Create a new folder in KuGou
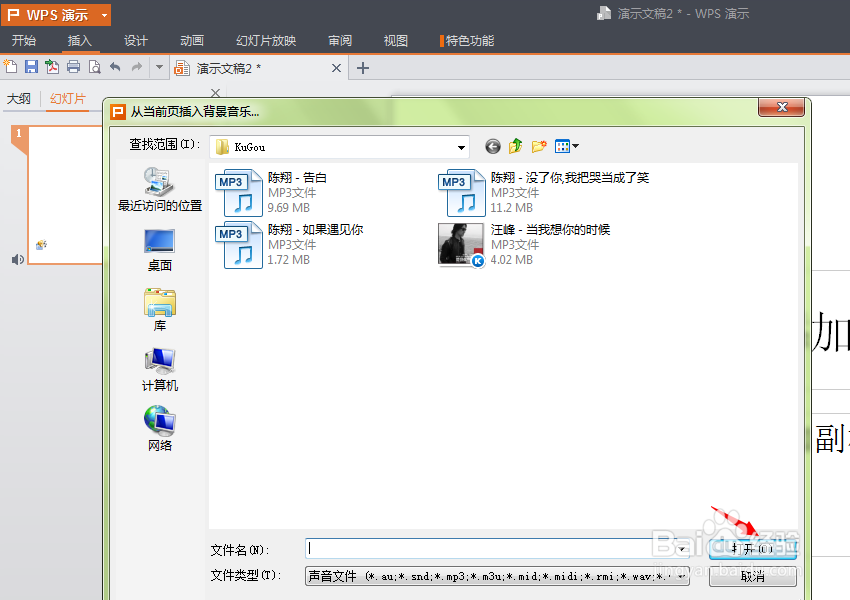This screenshot has width=850, height=600. pyautogui.click(x=538, y=145)
